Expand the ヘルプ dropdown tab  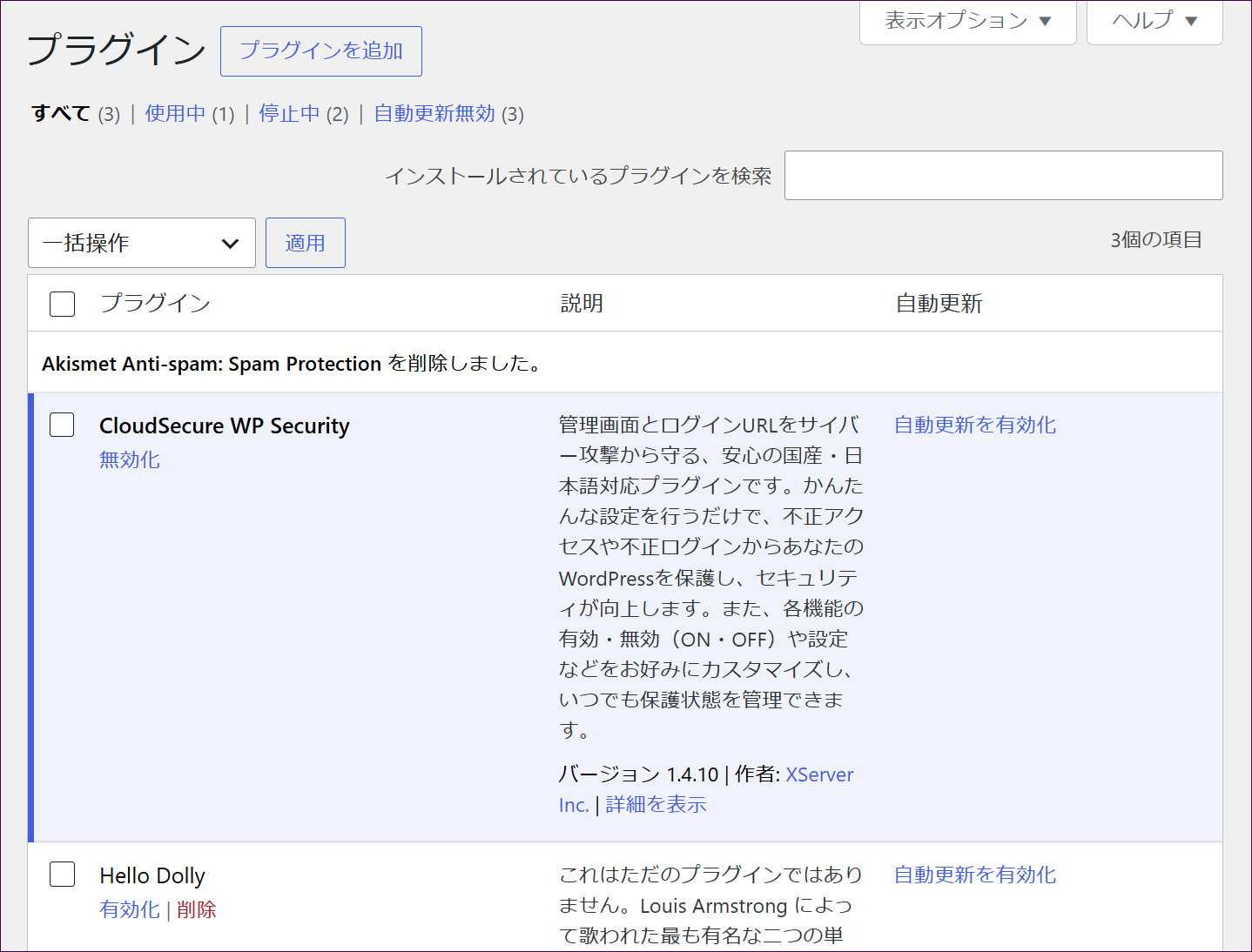point(1154,21)
